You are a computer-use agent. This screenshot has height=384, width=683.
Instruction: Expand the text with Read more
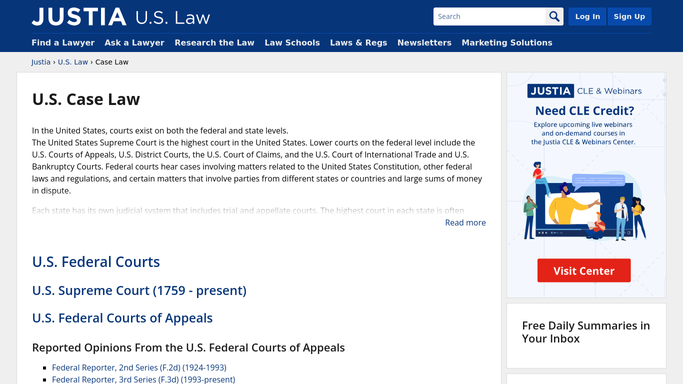465,222
